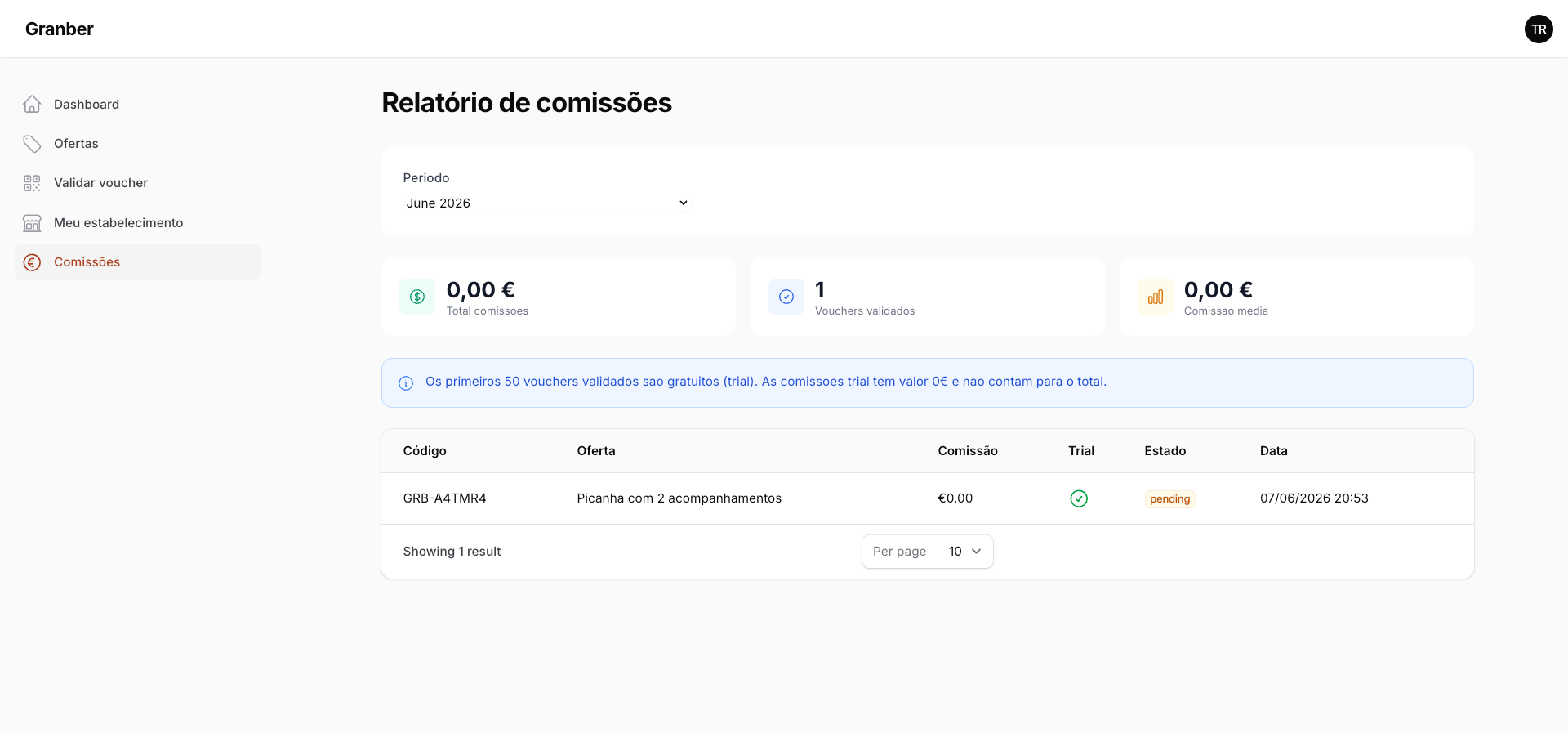This screenshot has width=1568, height=733.
Task: Click the Estado column header
Action: tap(1165, 451)
